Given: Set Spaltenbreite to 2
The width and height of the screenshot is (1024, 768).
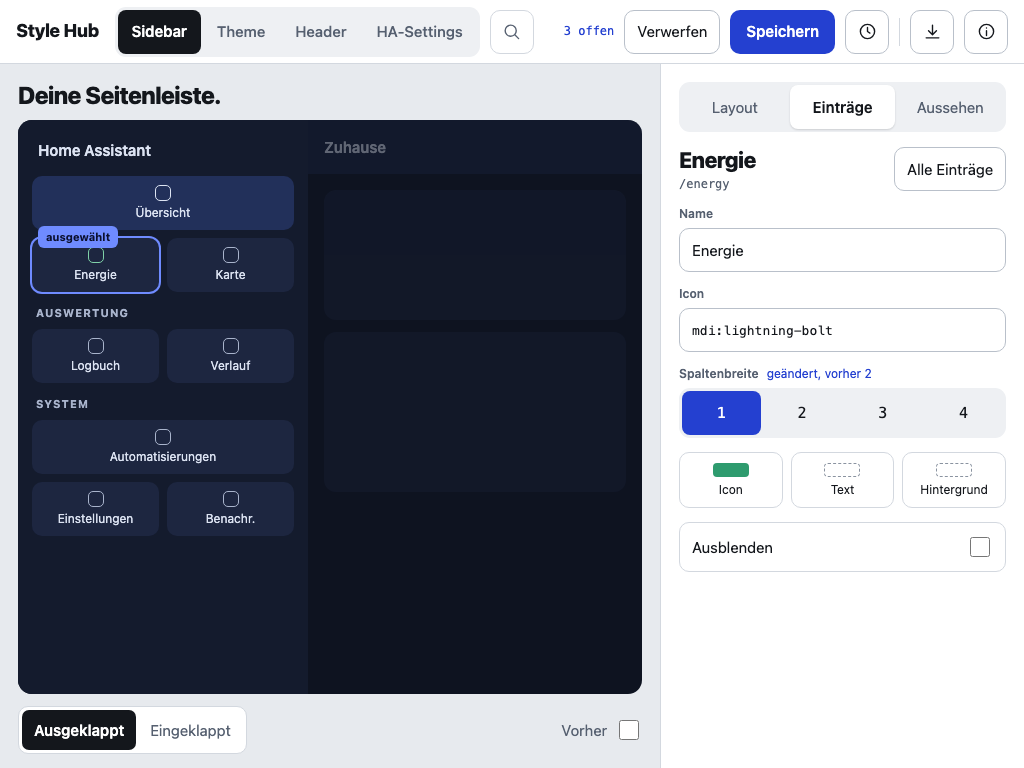Looking at the screenshot, I should (801, 413).
